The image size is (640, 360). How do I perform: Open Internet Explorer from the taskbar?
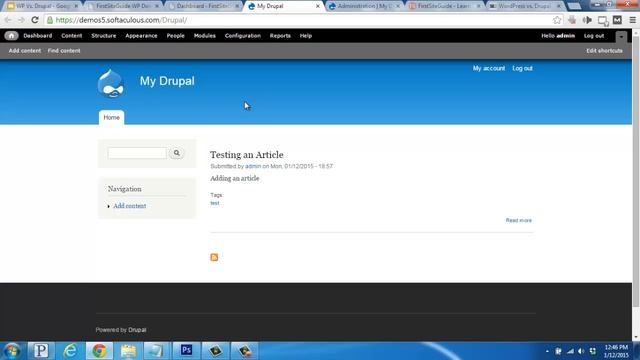pyautogui.click(x=70, y=351)
